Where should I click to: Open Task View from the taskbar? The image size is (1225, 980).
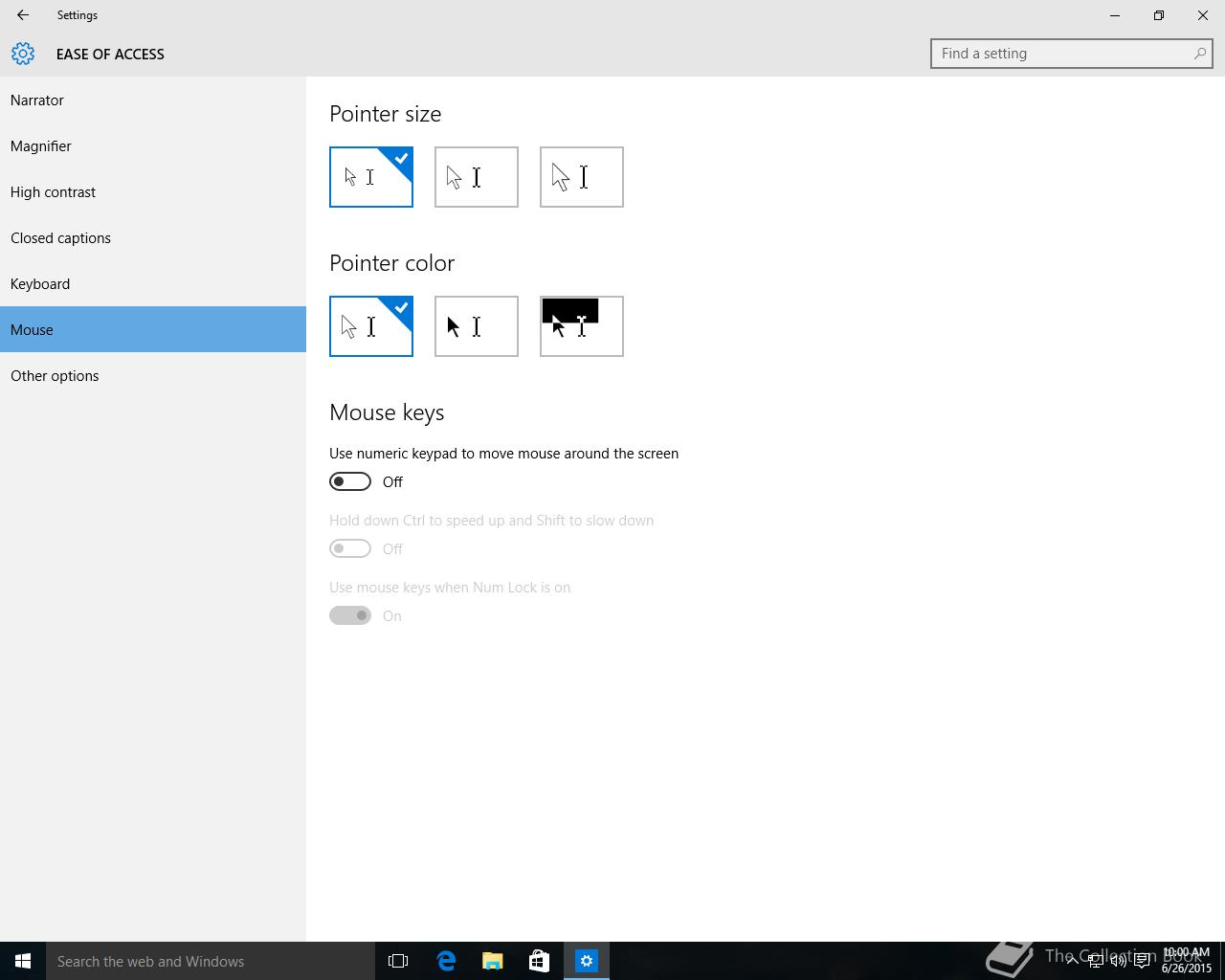[x=398, y=961]
